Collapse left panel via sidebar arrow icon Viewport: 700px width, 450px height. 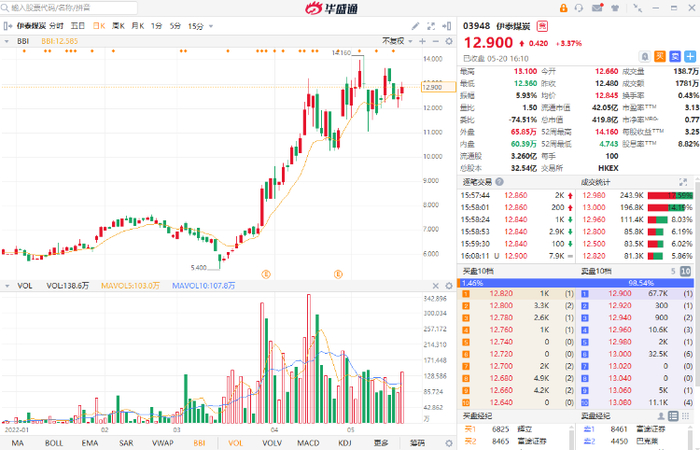7,26
